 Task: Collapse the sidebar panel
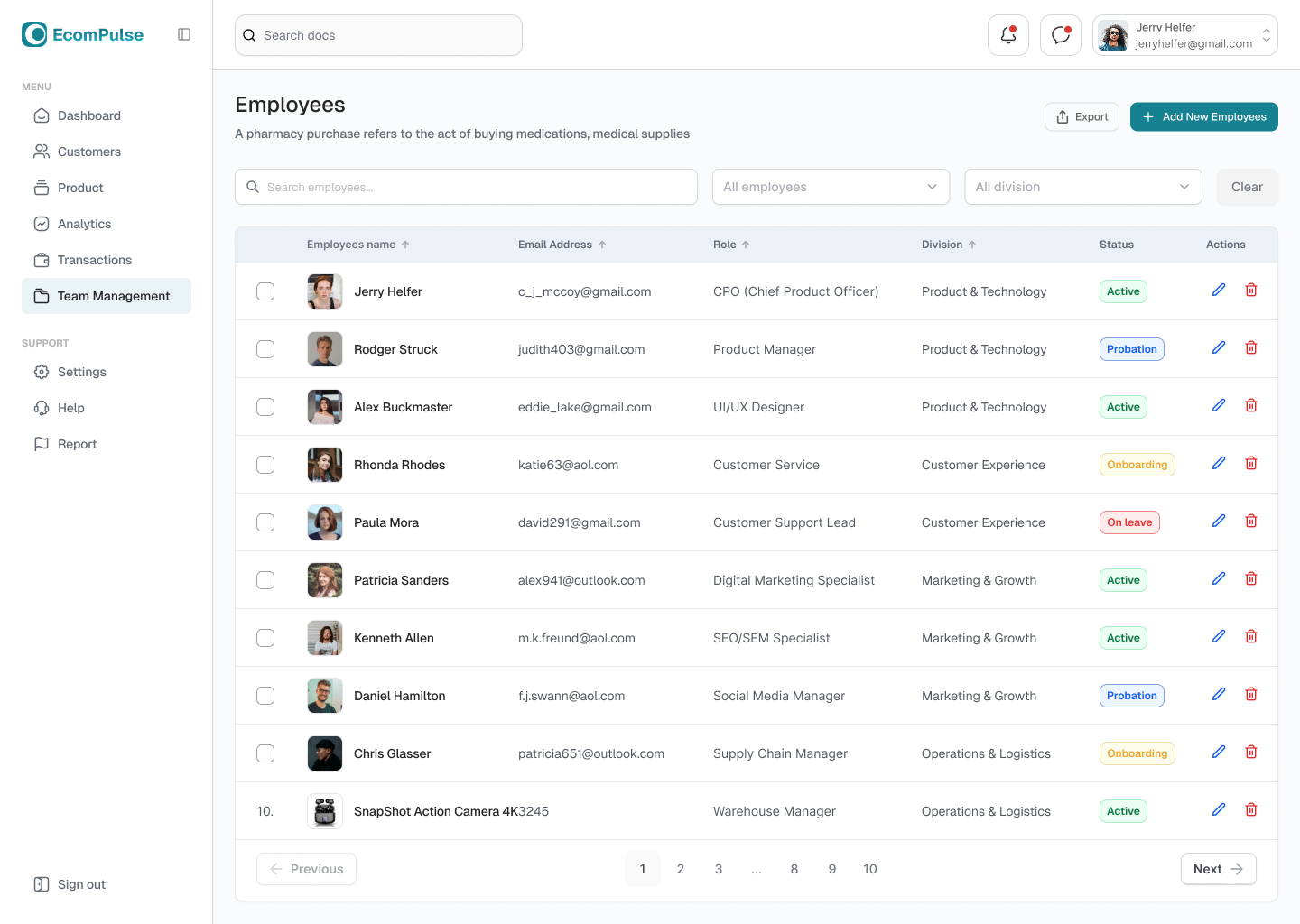(184, 33)
